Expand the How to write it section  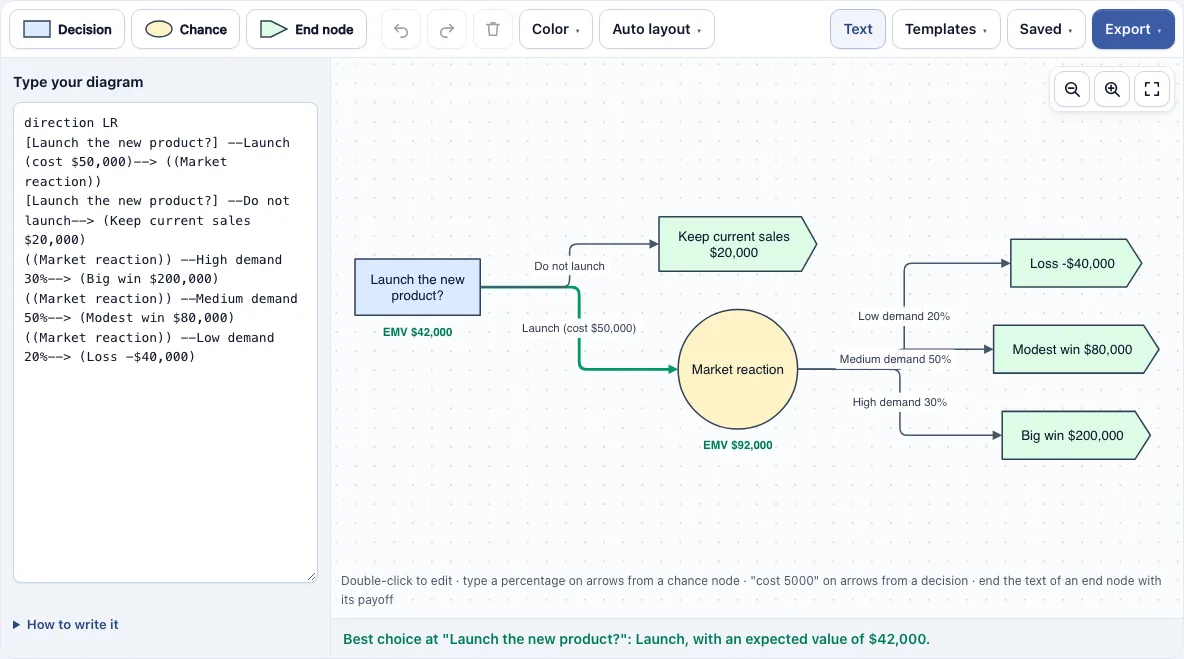tap(66, 624)
